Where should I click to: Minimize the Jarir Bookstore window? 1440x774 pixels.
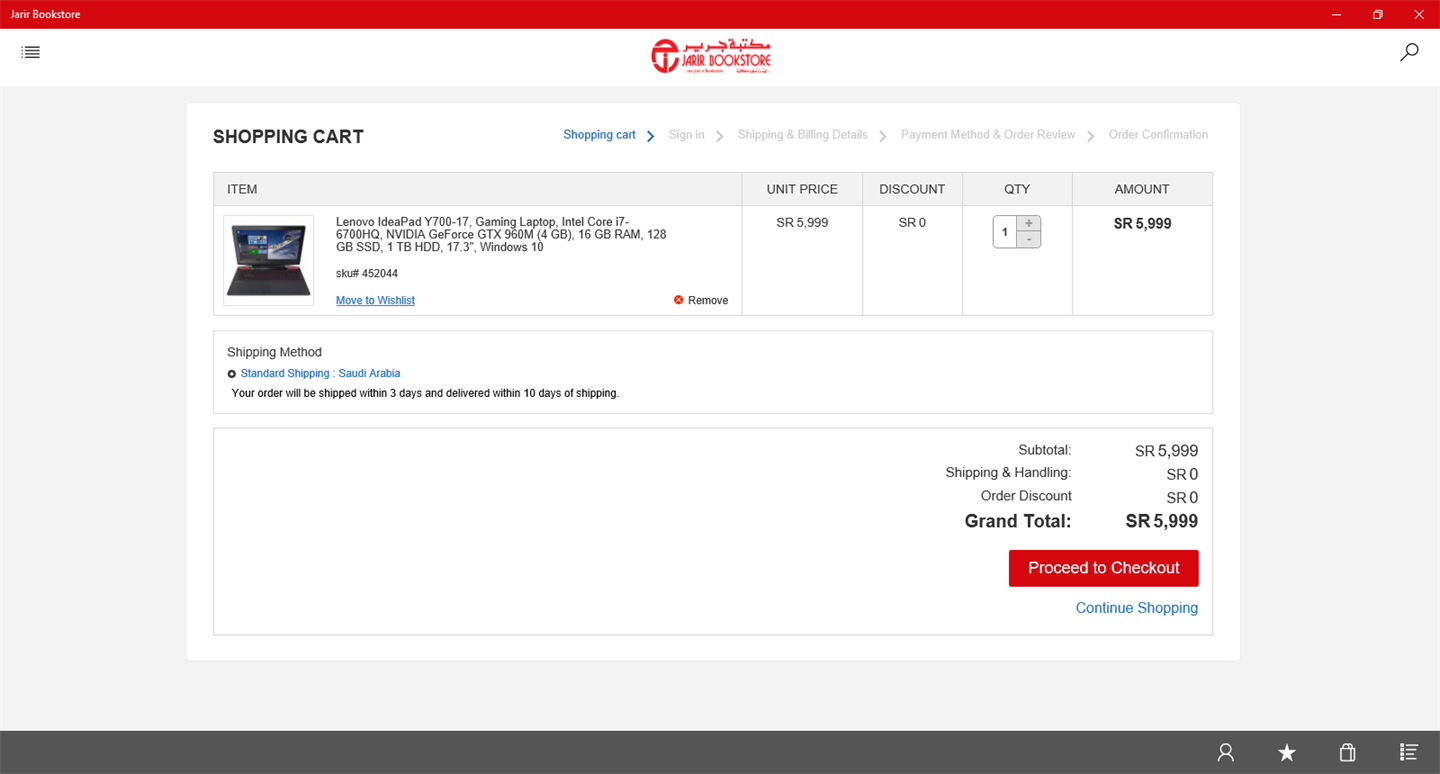click(1337, 14)
